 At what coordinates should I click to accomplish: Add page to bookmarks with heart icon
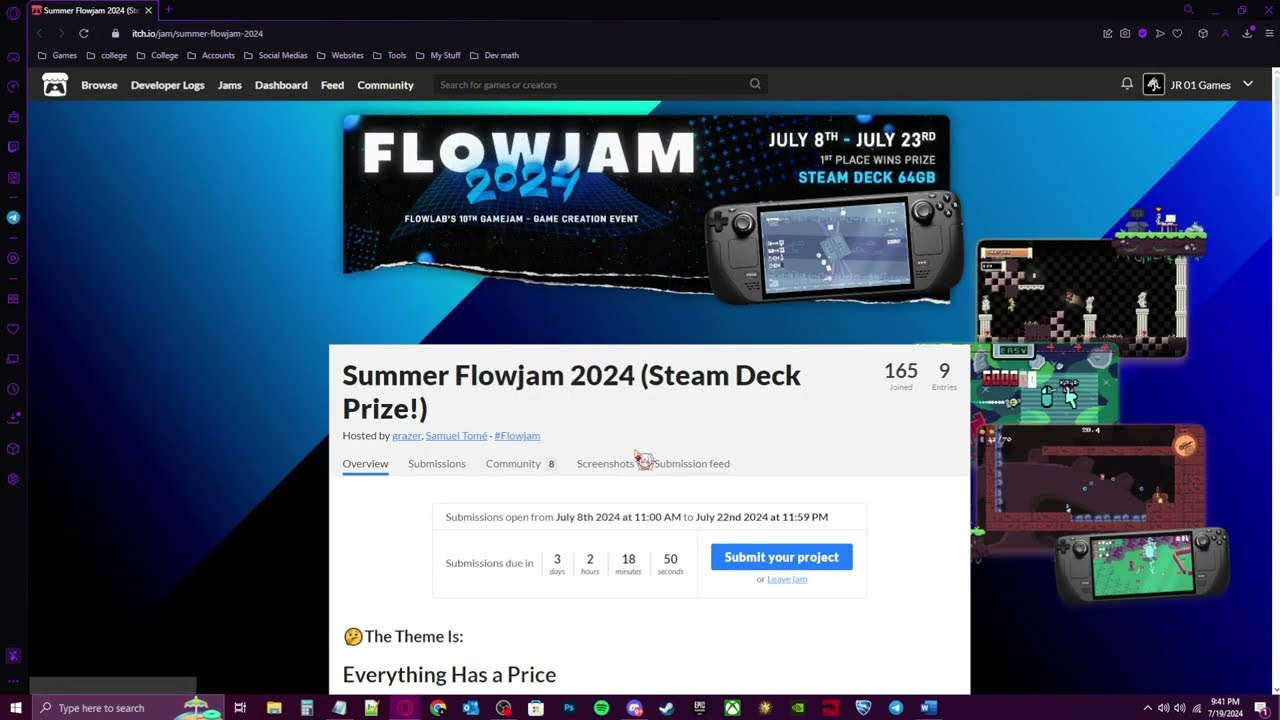1177,33
